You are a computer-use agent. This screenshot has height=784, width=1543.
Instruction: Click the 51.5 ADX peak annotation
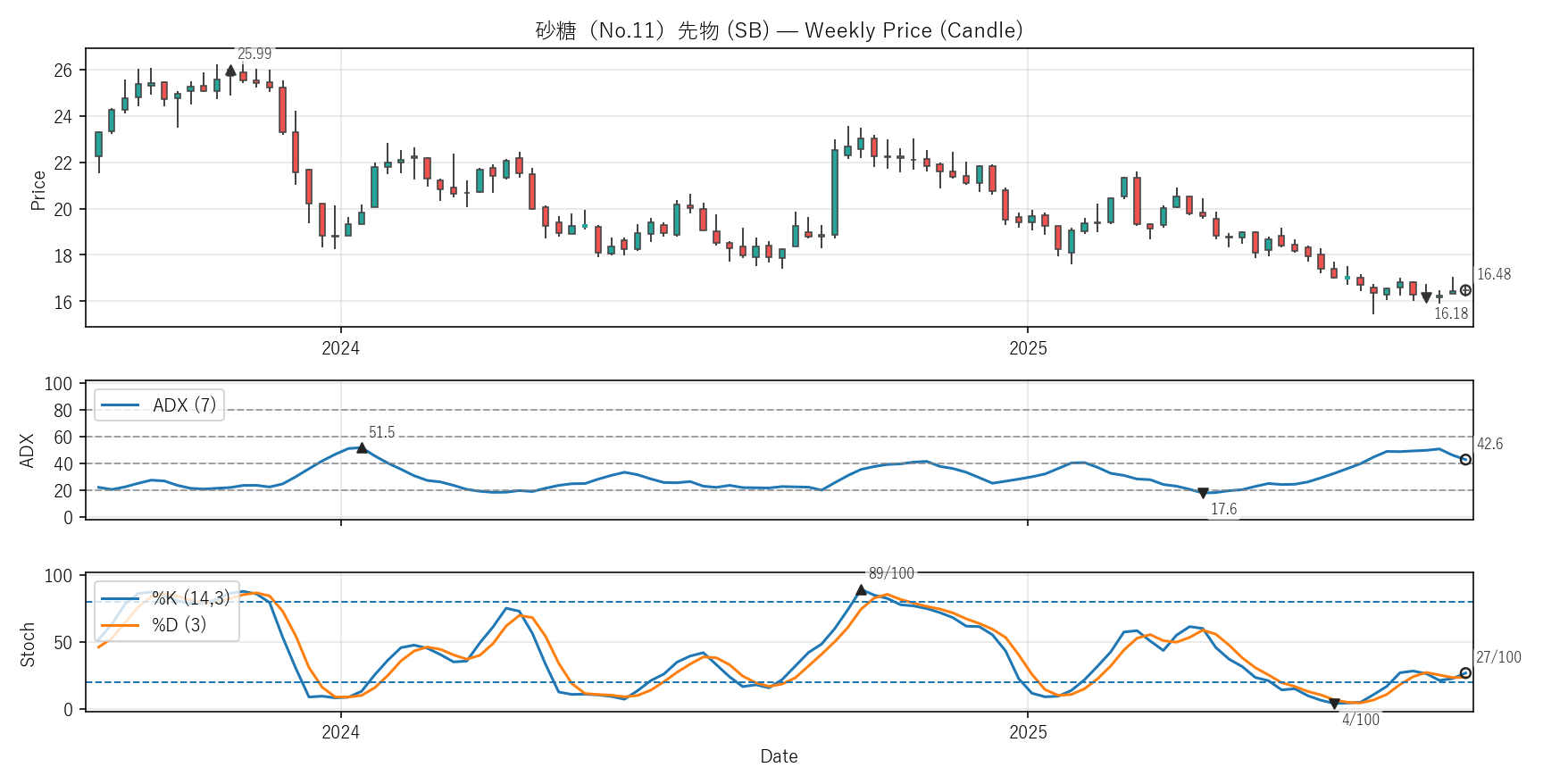point(381,433)
